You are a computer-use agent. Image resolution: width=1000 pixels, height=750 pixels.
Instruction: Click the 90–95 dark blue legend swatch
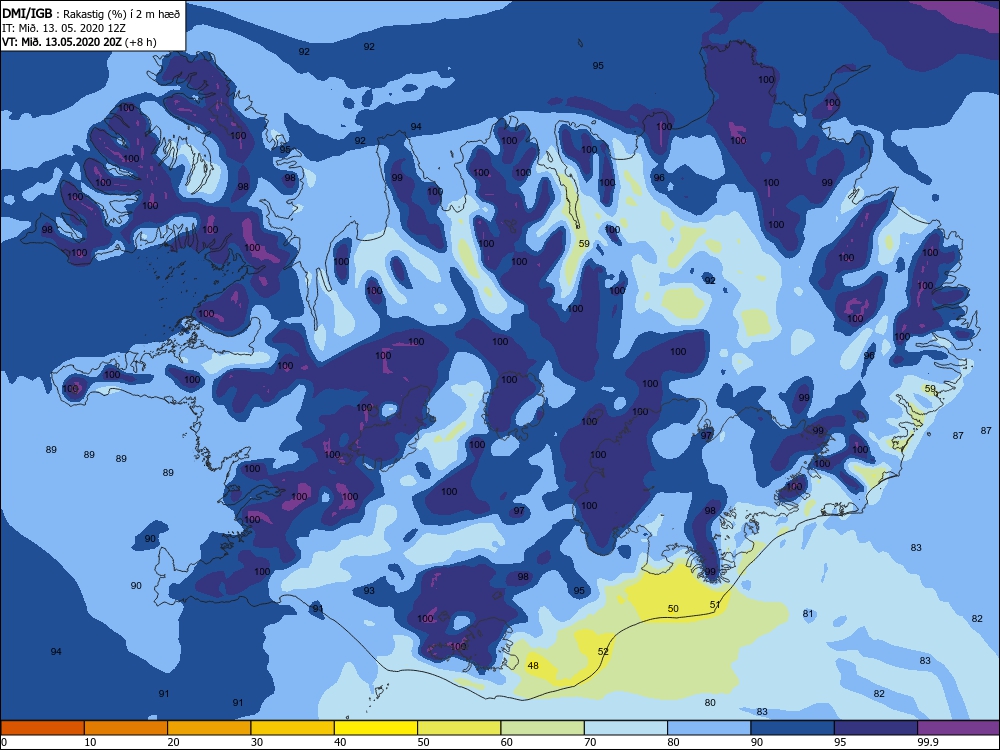(x=793, y=728)
